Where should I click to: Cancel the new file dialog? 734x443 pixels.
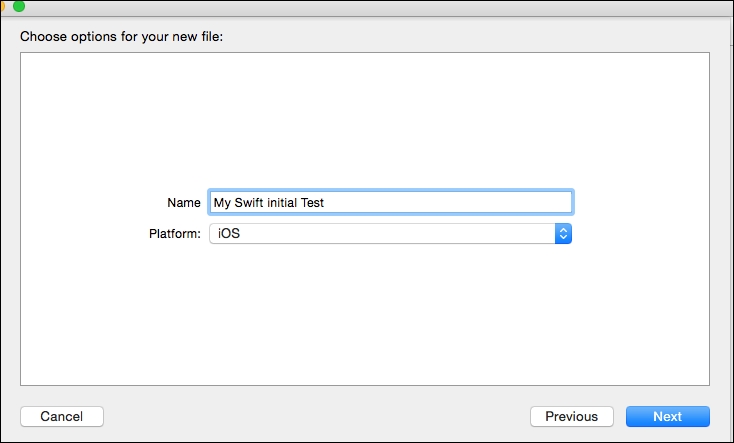click(62, 416)
